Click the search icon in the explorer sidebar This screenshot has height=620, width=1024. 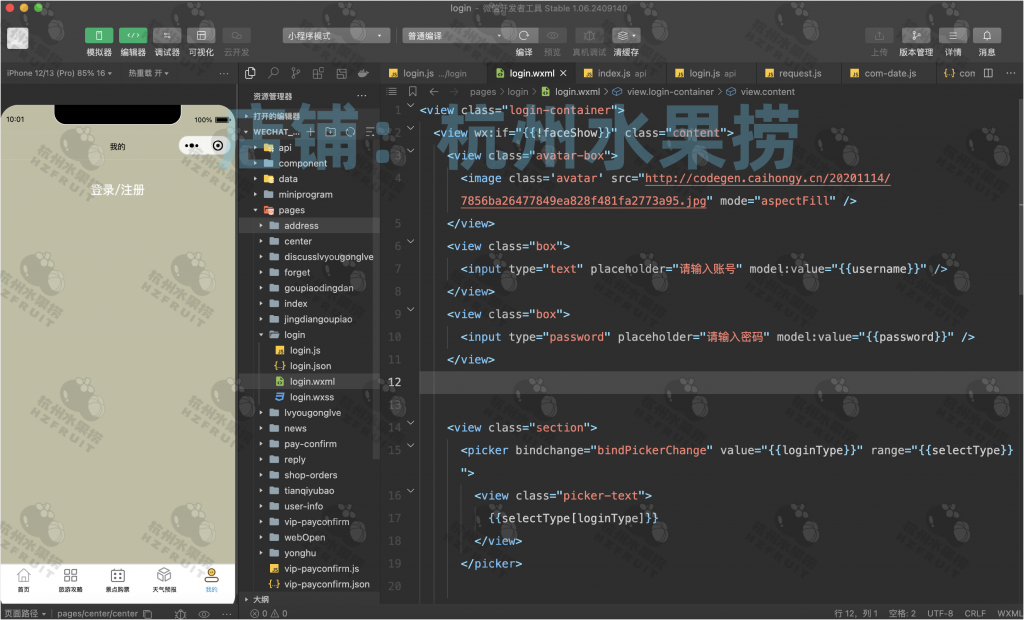click(x=273, y=73)
